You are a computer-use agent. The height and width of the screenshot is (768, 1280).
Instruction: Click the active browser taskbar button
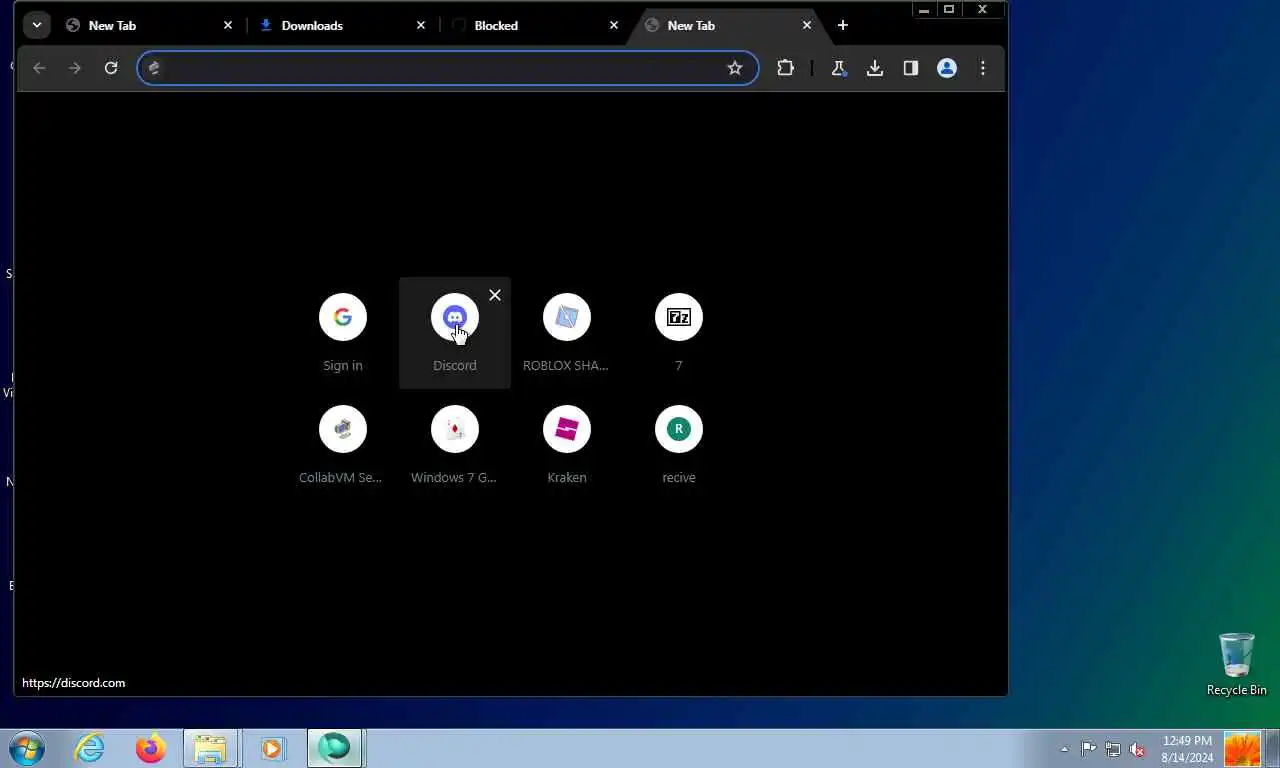coord(334,748)
